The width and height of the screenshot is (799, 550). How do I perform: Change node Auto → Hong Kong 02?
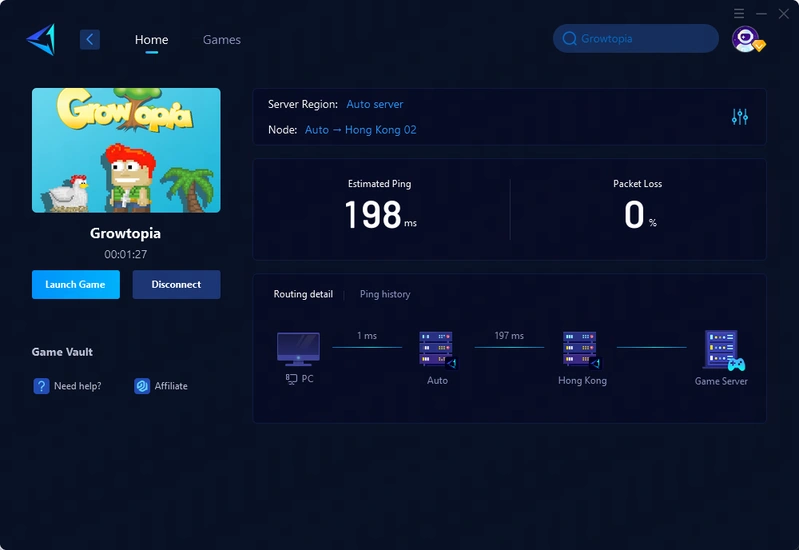click(x=360, y=130)
